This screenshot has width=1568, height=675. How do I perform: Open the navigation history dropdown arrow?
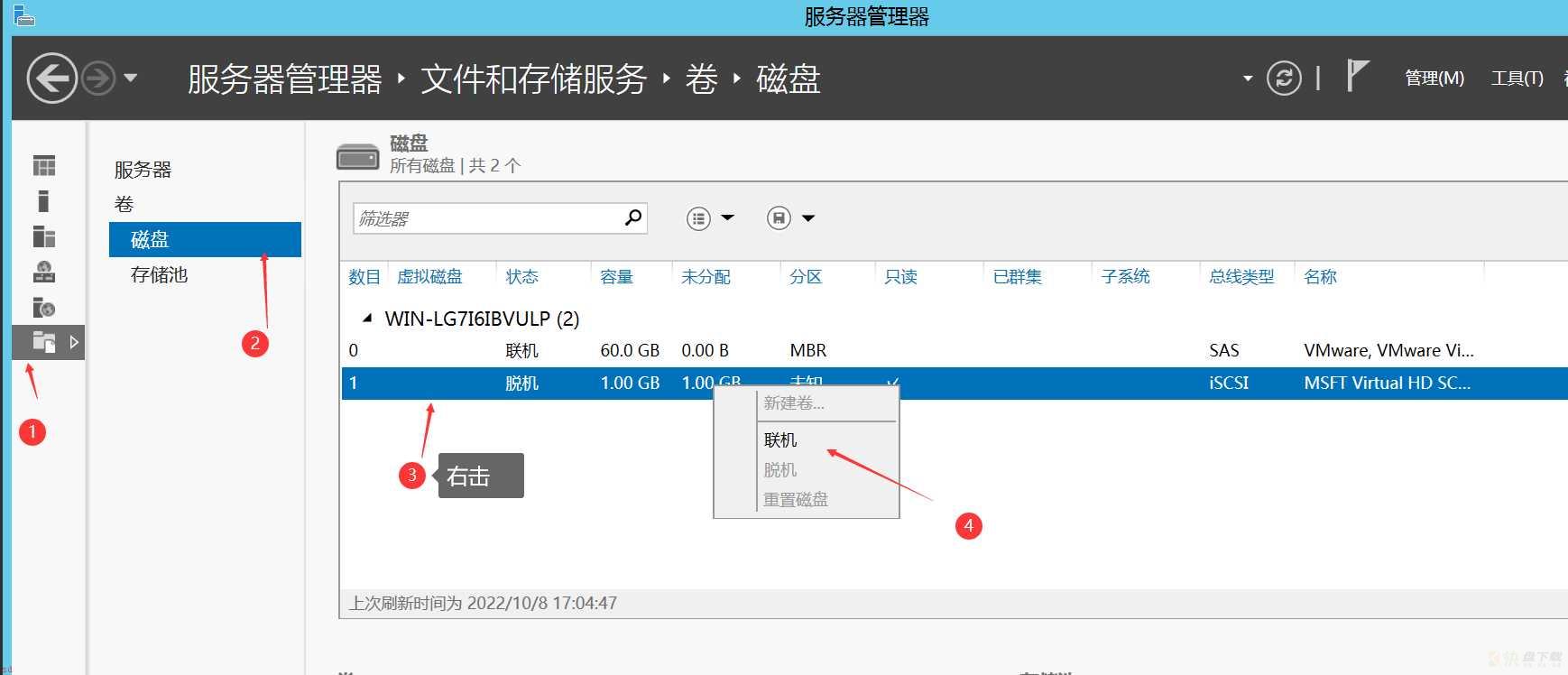[131, 79]
